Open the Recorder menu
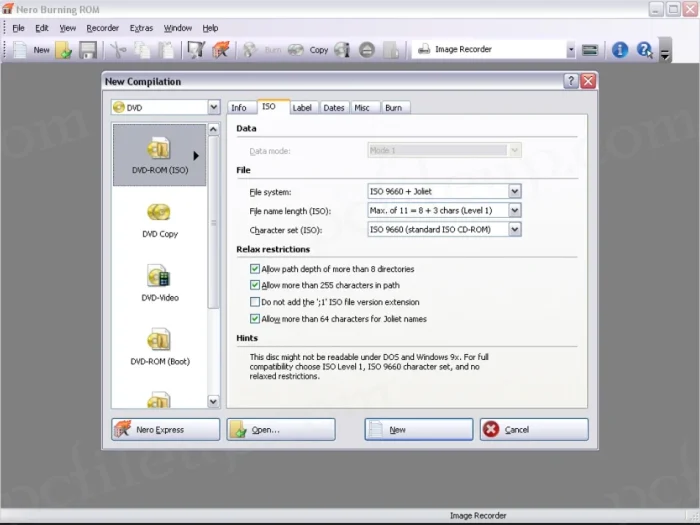 point(103,28)
